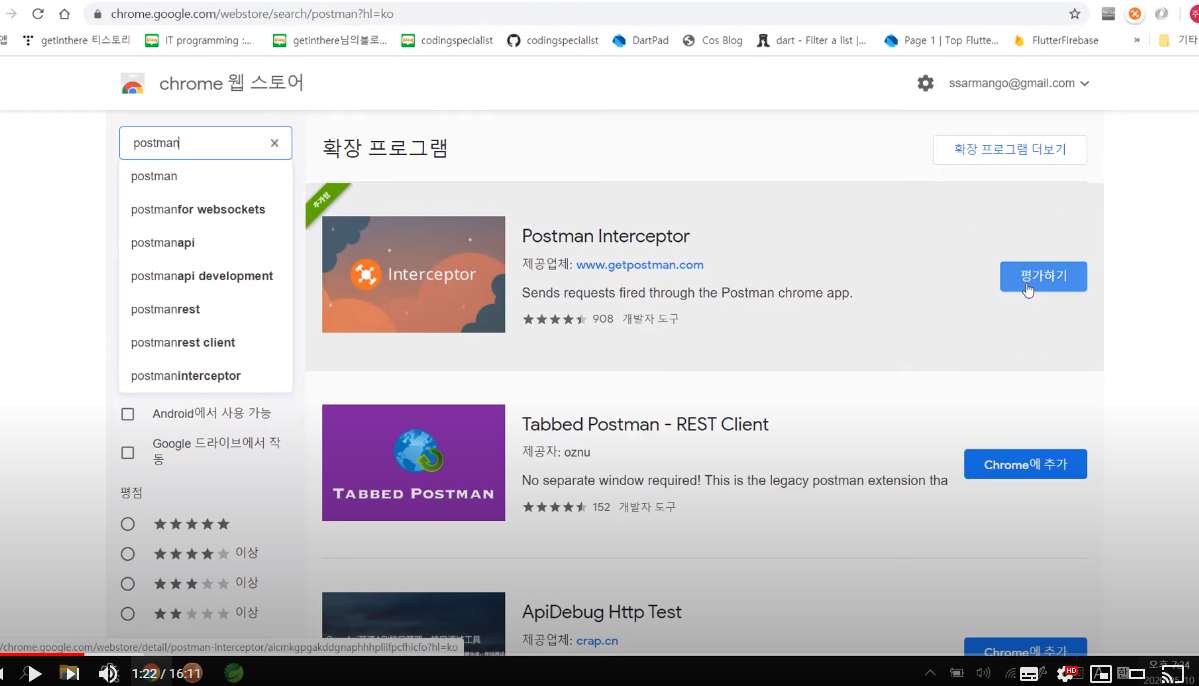
Task: Choose the 'postmanapi development' suggestion
Action: [x=206, y=276]
